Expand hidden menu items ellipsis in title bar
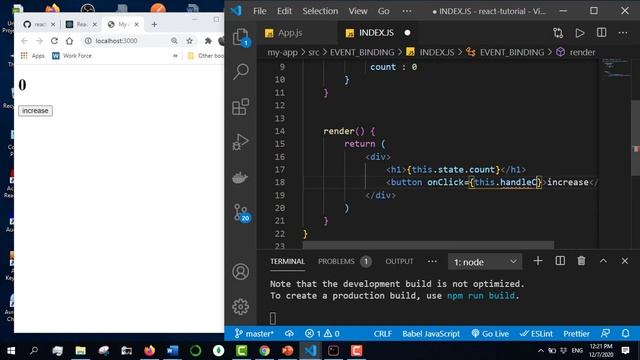This screenshot has width=640, height=360. [x=407, y=11]
